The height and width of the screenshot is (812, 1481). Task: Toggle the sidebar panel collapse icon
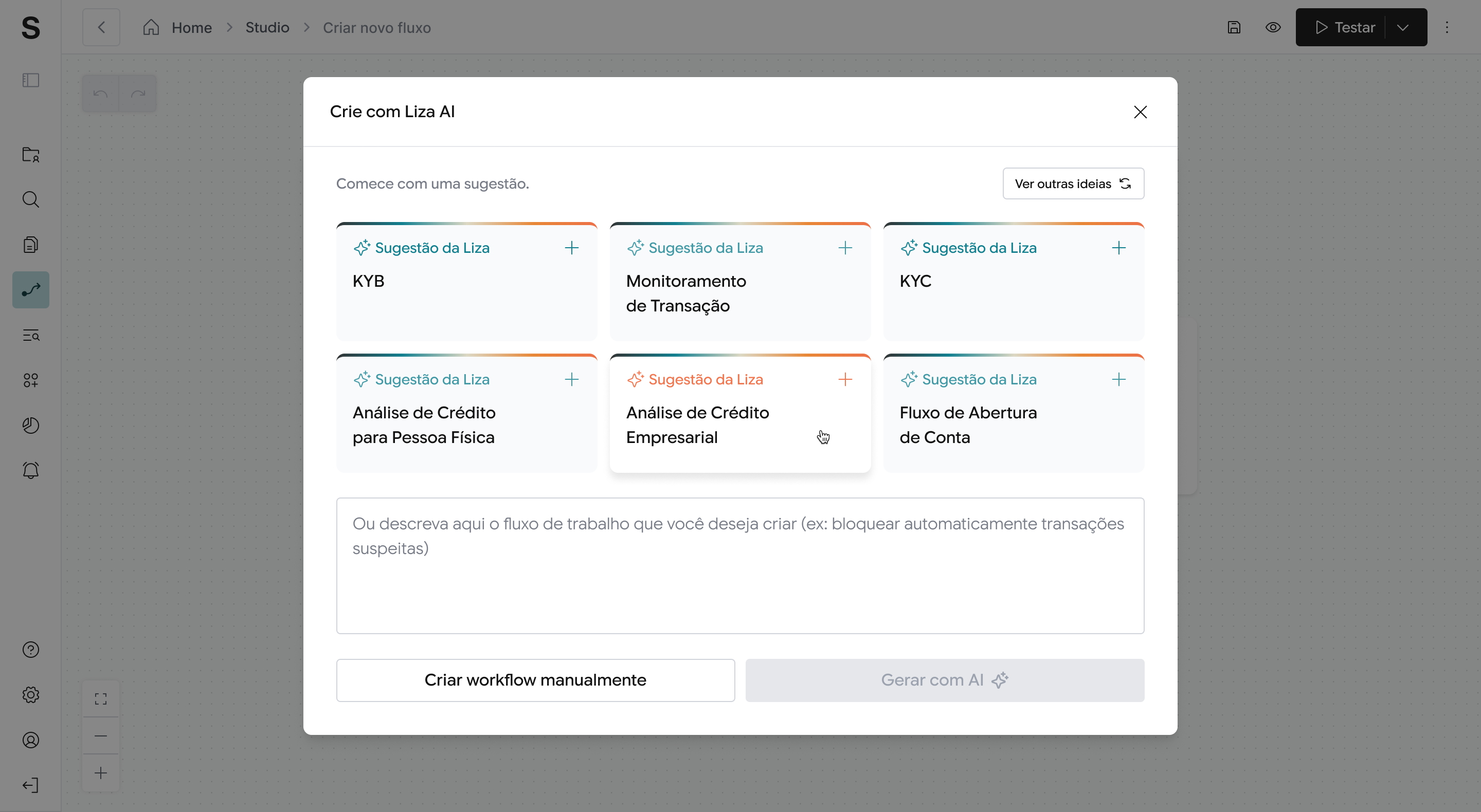[30, 80]
